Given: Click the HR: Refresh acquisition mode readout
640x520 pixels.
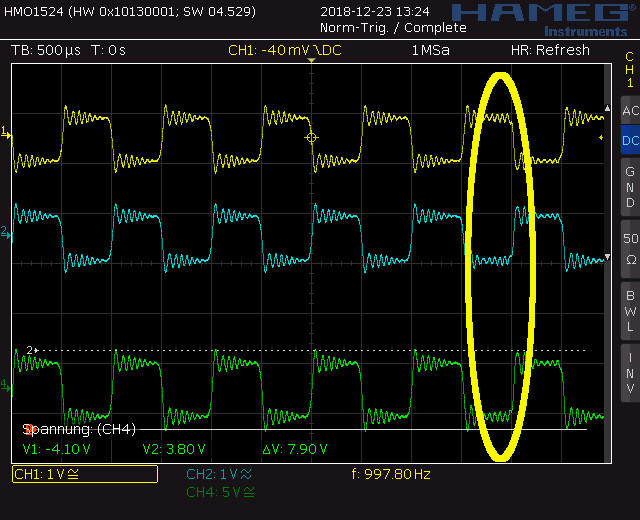Looking at the screenshot, I should pyautogui.click(x=550, y=51).
